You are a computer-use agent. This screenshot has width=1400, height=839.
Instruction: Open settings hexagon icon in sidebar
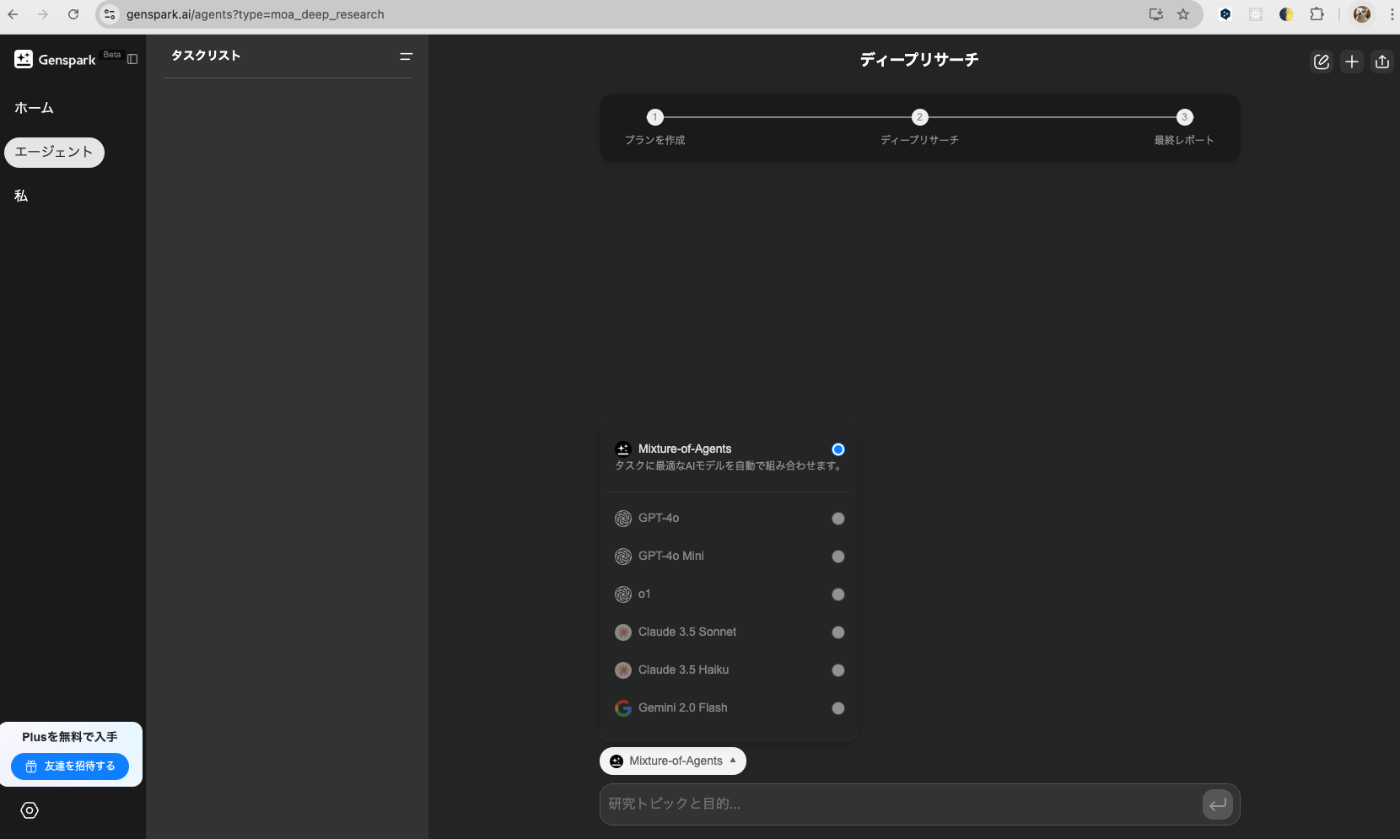(x=30, y=811)
